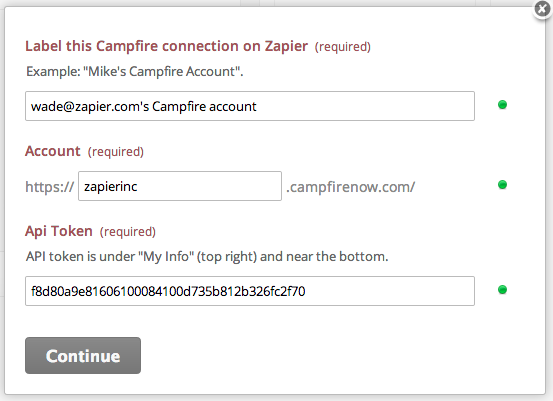Click the 'zapierinc' text inside Account field
This screenshot has width=553, height=401.
[111, 187]
